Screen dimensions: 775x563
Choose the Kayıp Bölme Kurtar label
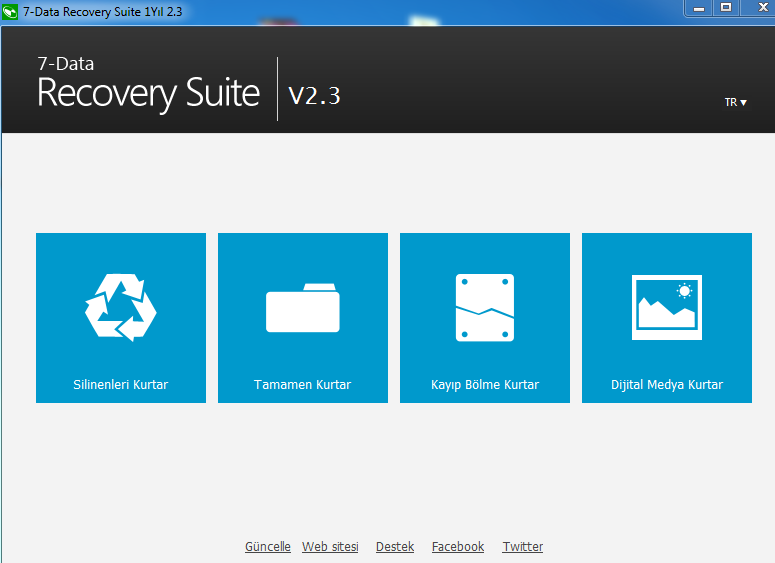[x=485, y=385]
